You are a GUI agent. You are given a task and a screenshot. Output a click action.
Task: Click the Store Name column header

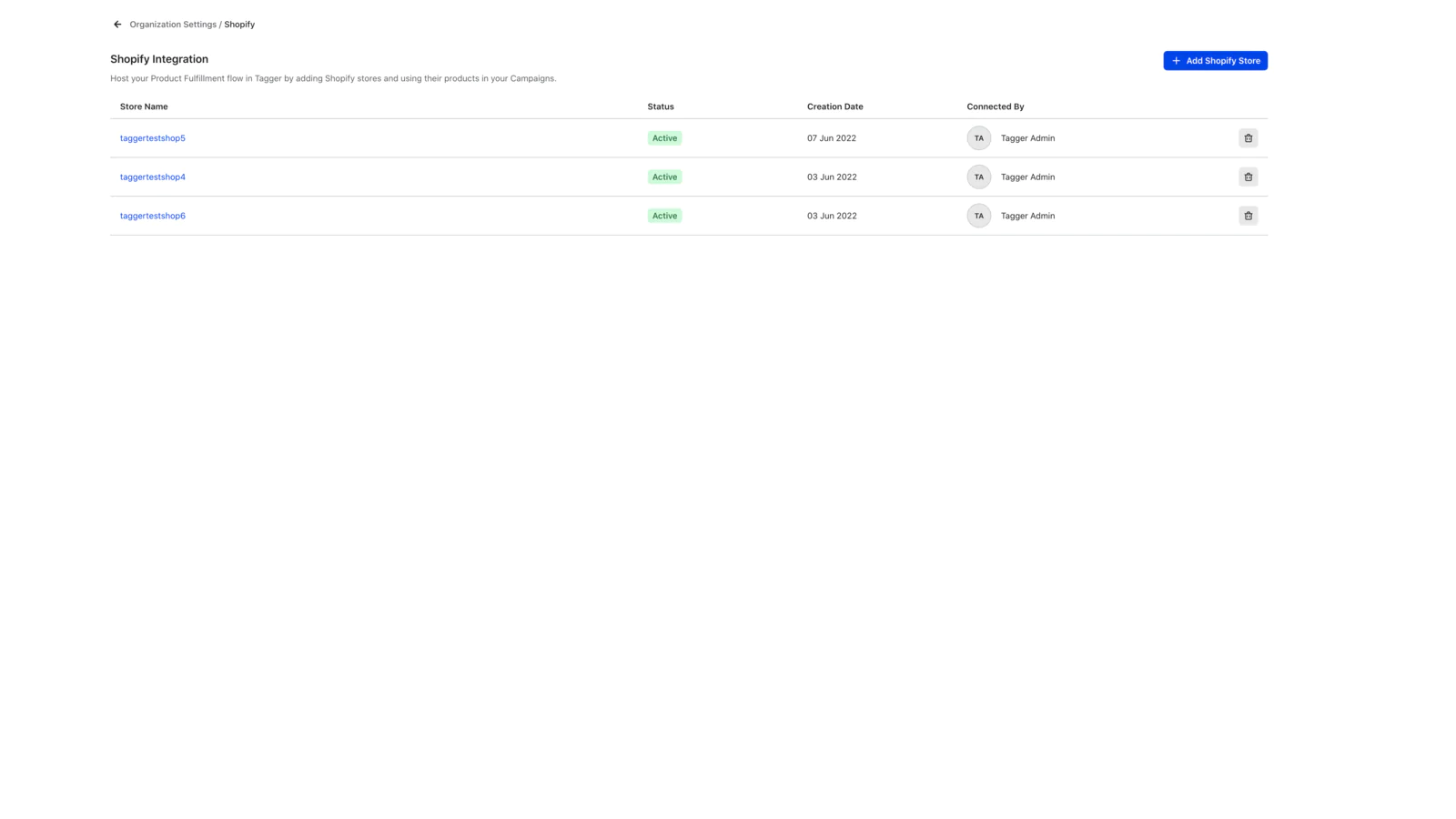click(x=144, y=106)
